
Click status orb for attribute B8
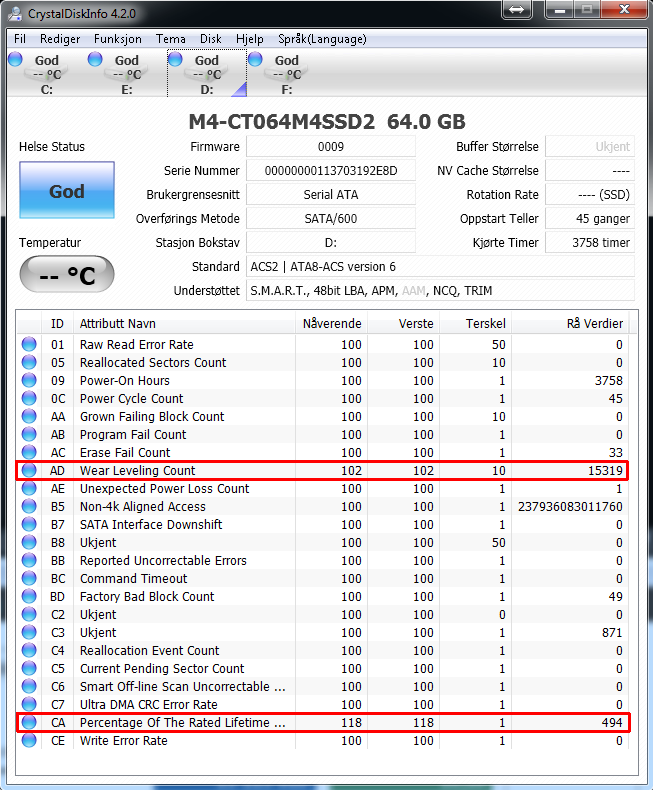[x=29, y=543]
